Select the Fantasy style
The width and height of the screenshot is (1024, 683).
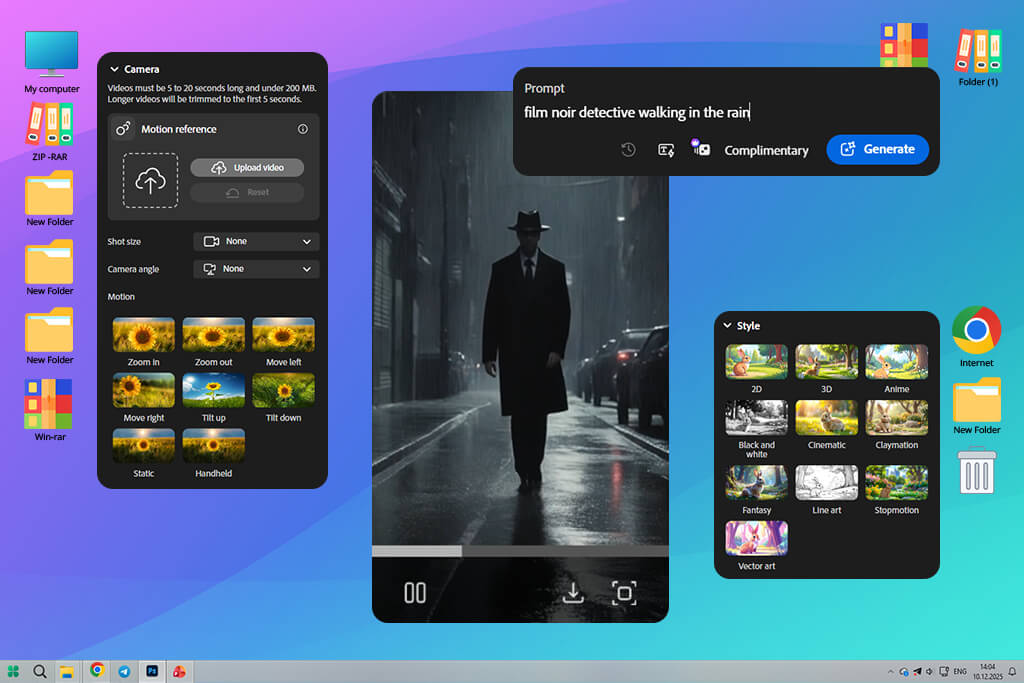(756, 483)
